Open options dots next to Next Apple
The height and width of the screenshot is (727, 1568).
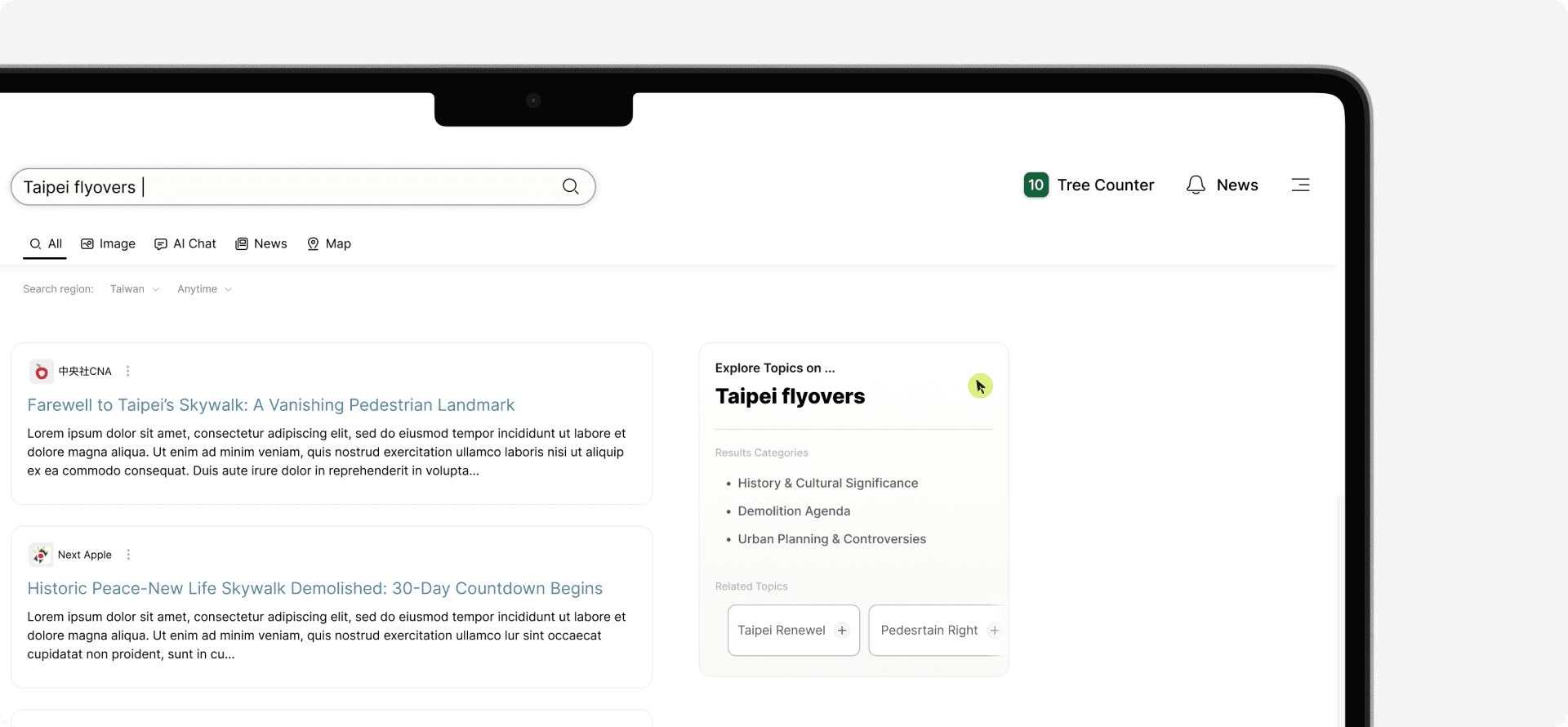pyautogui.click(x=128, y=555)
